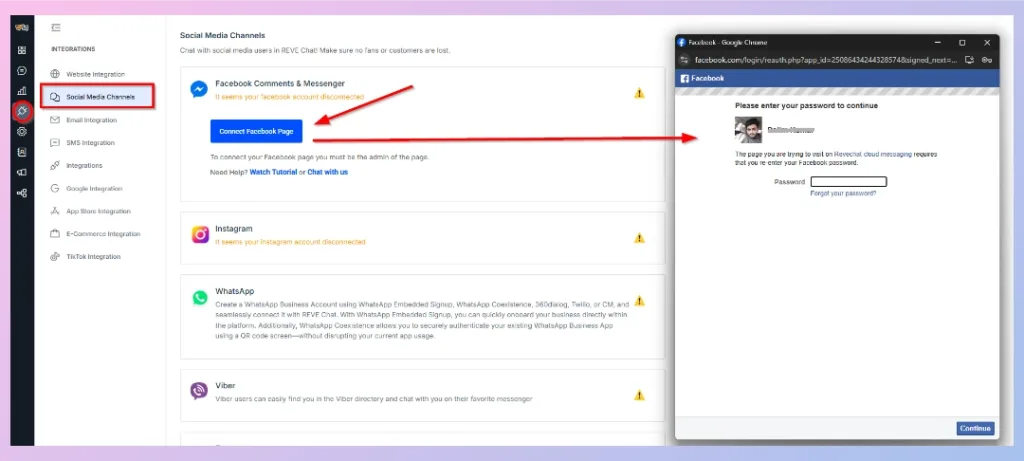Open the dashboard grid icon in dark sidebar
This screenshot has height=461, width=1024.
pos(22,50)
